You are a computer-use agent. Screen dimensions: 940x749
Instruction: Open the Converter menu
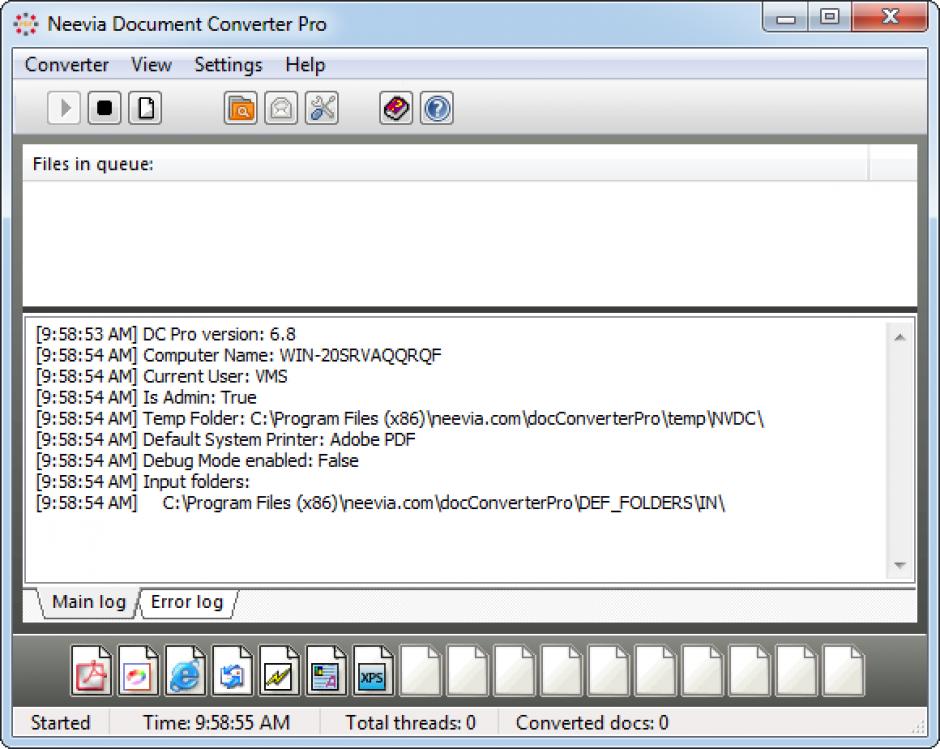click(x=67, y=65)
